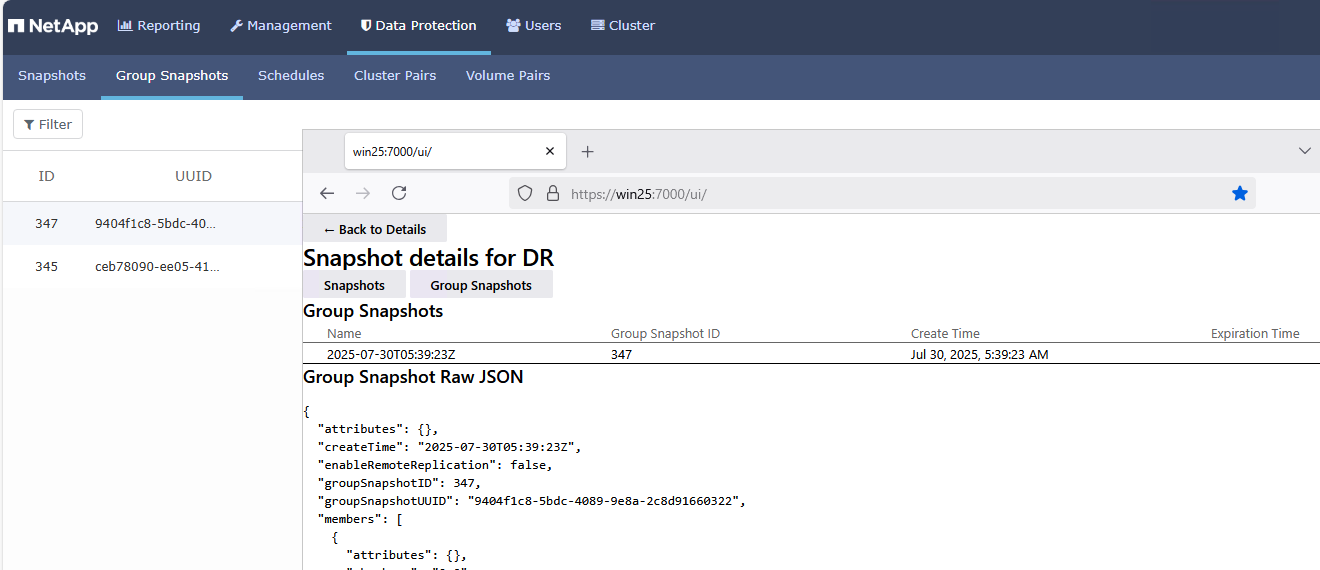Screen dimensions: 1320x570
Task: Click the Snapshot details for DR heading
Action: pyautogui.click(x=429, y=257)
